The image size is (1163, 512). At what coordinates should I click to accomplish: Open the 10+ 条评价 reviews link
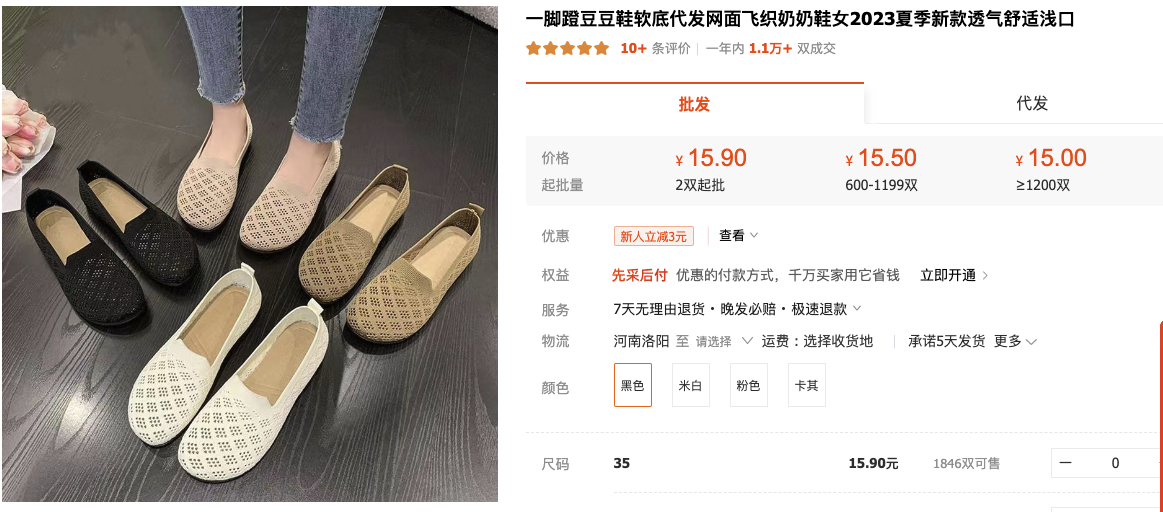click(656, 48)
